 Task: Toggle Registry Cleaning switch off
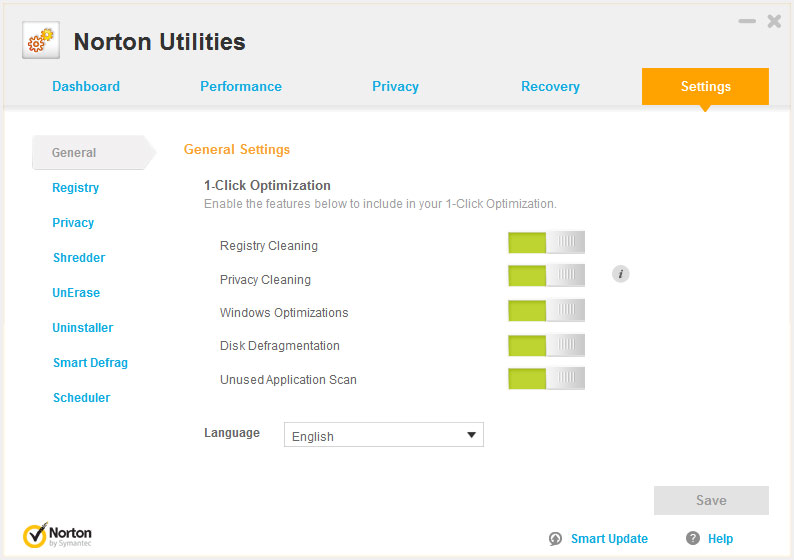pyautogui.click(x=546, y=242)
